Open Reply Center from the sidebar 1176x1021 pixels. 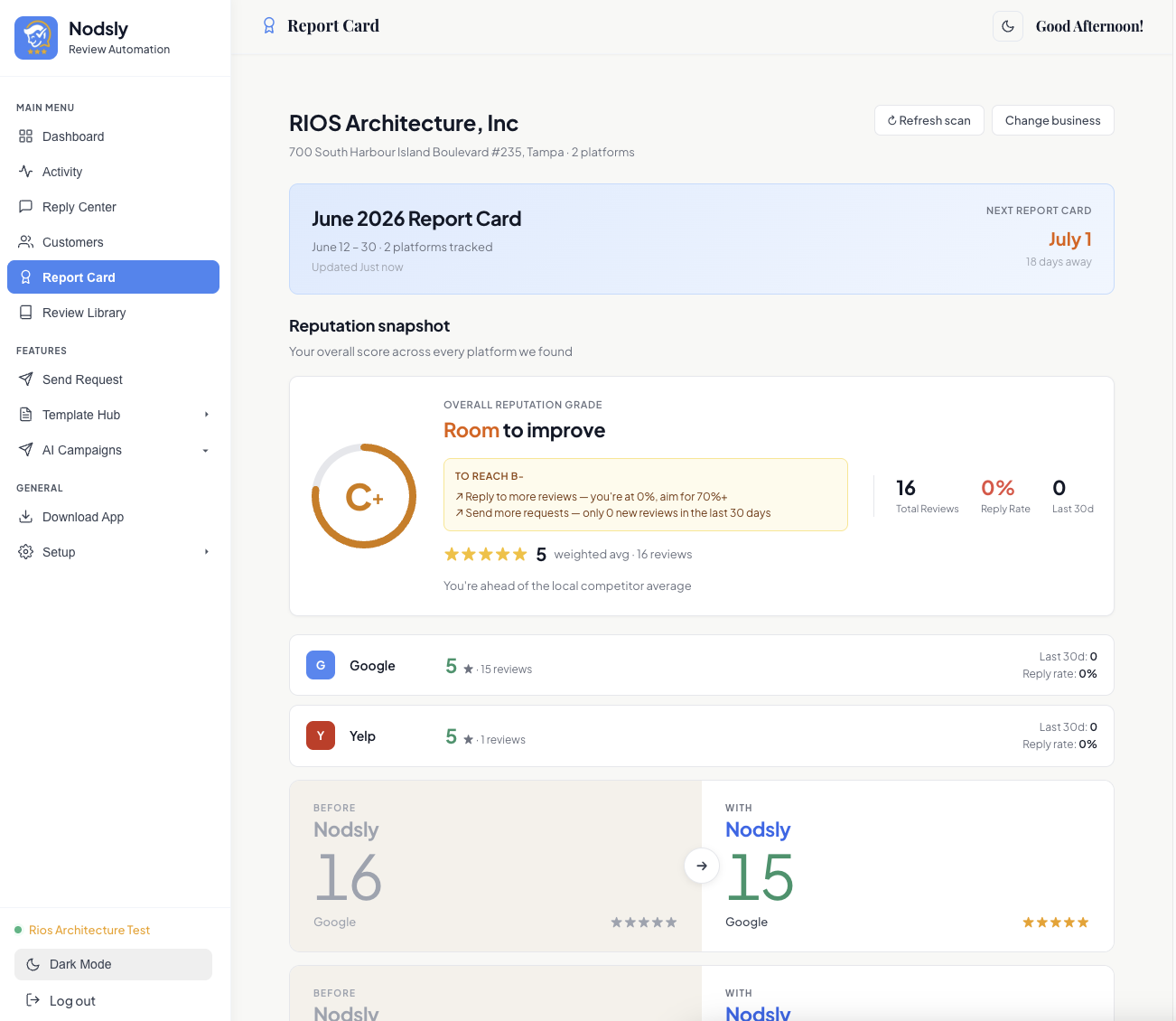113,207
